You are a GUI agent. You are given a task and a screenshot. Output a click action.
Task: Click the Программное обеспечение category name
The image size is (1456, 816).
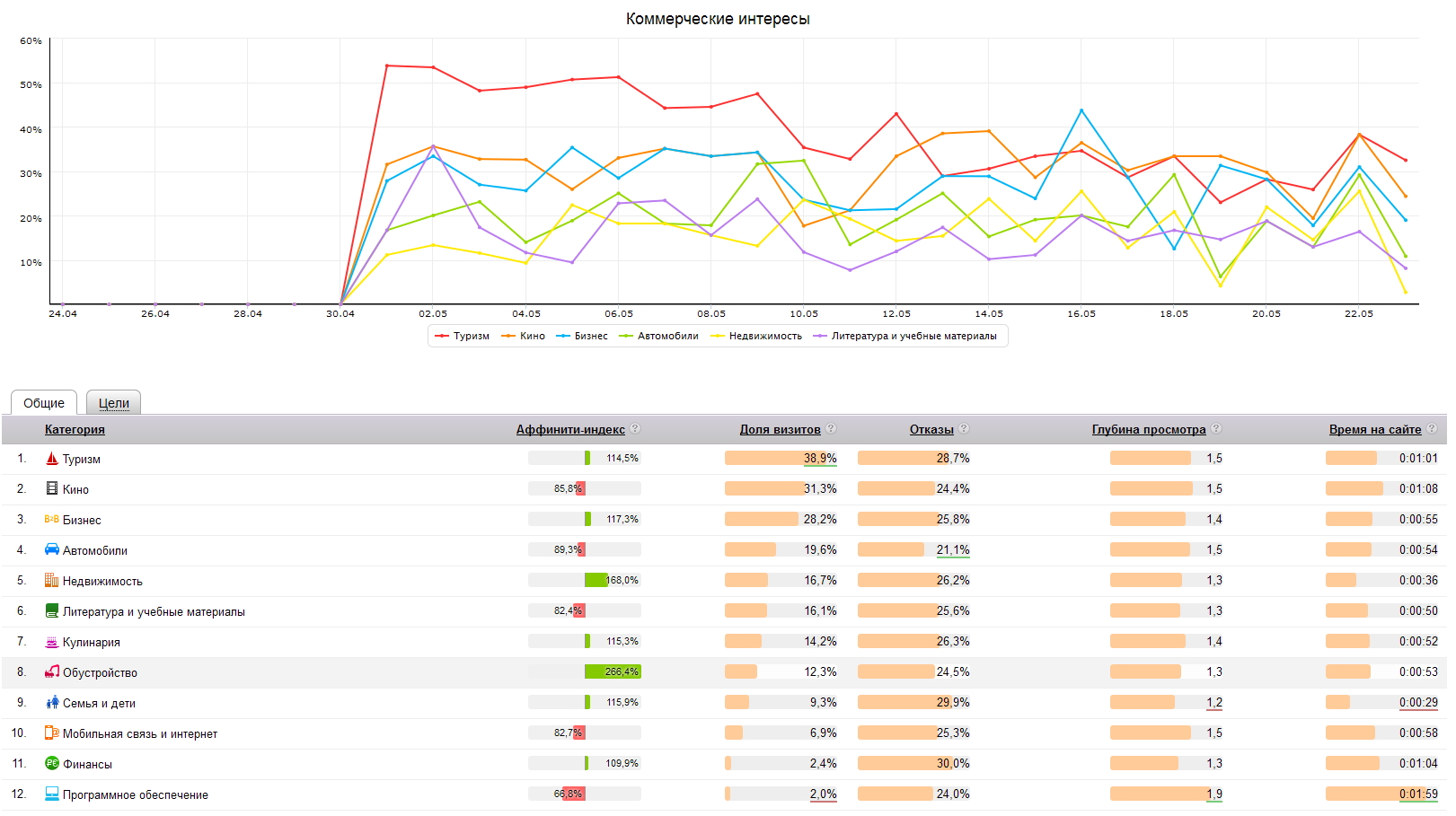[x=136, y=794]
